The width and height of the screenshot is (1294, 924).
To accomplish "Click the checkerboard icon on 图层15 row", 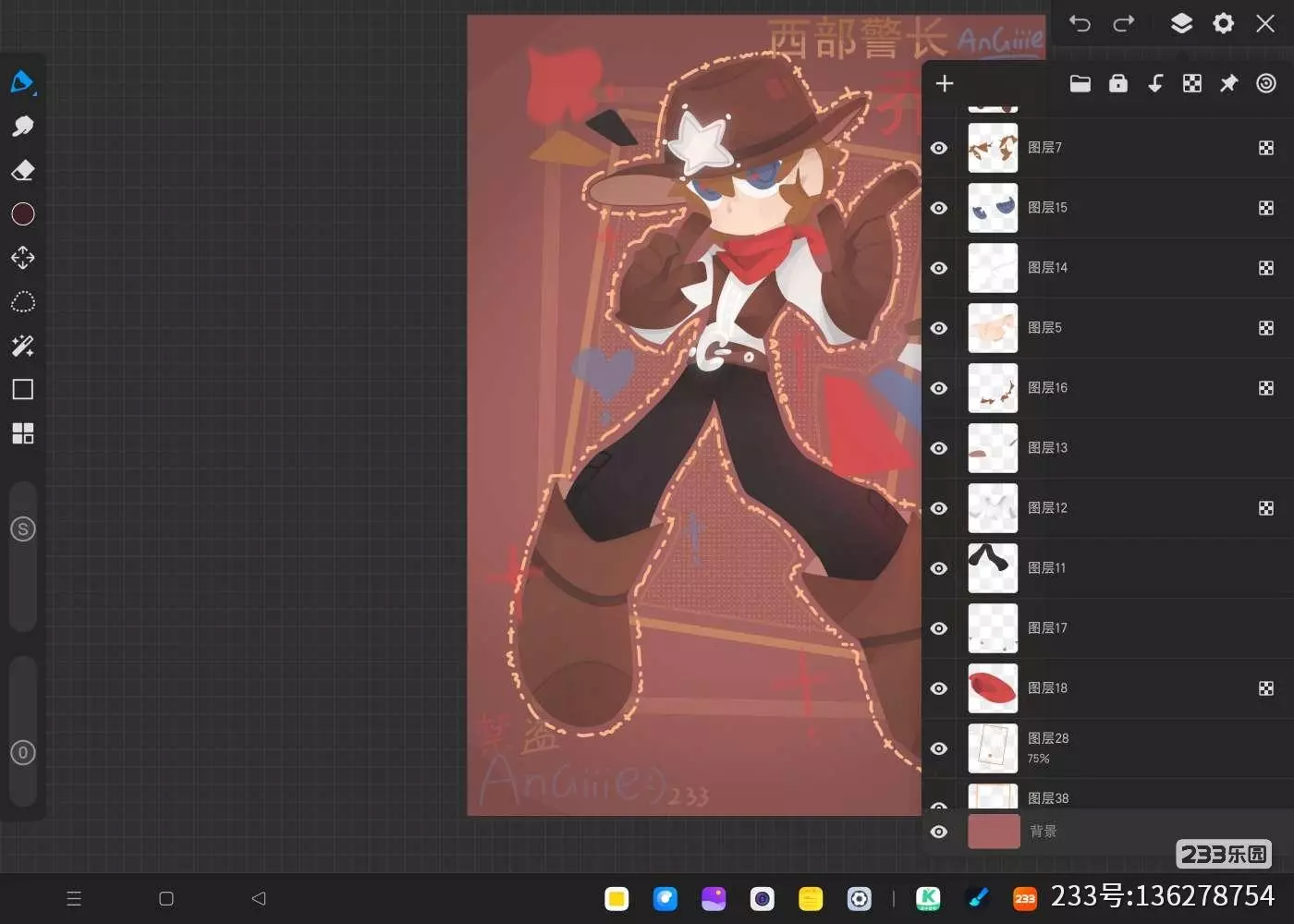I will point(1266,208).
